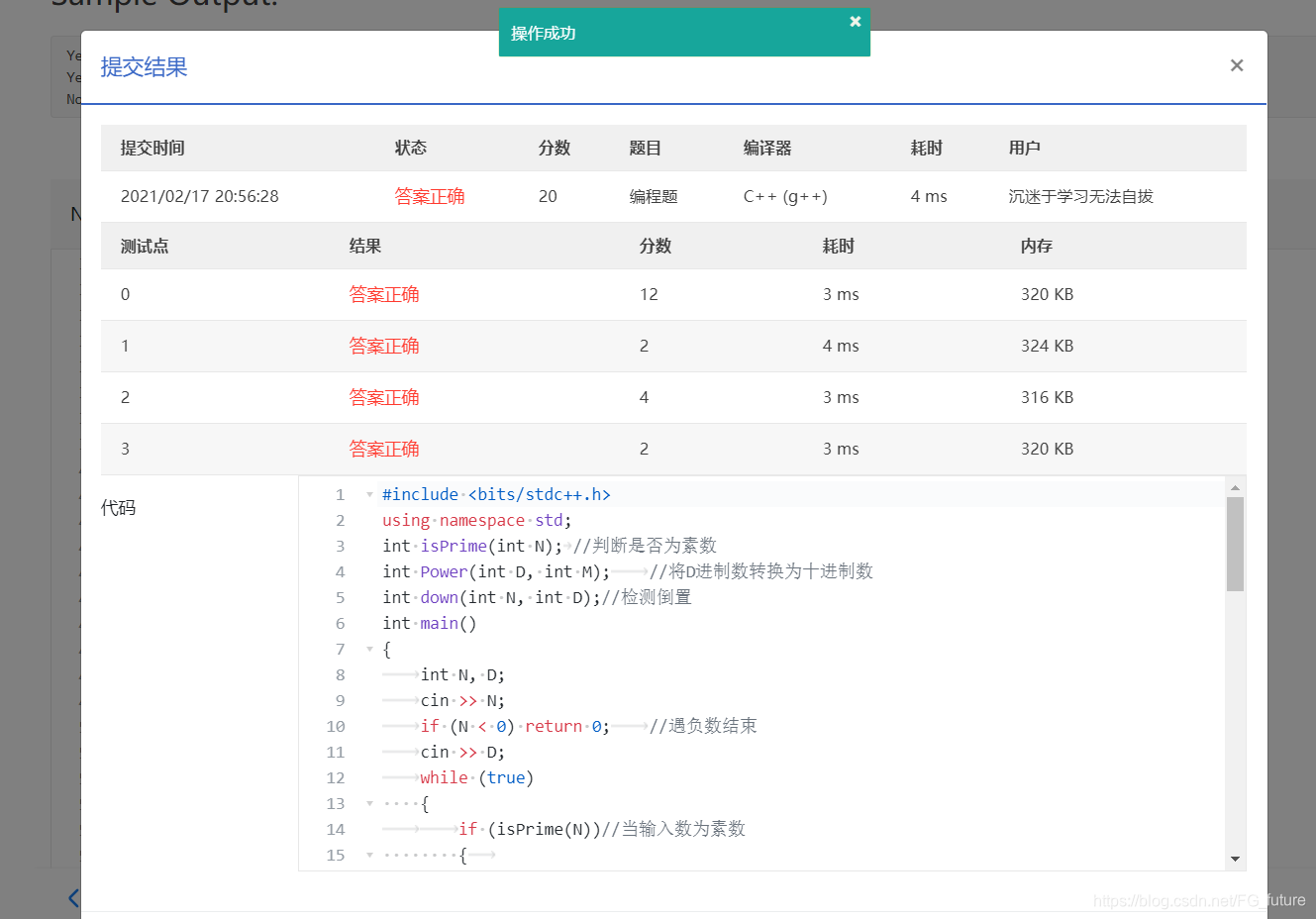Collapse the main function body at line 7
Image resolution: width=1316 pixels, height=919 pixels.
pos(369,649)
